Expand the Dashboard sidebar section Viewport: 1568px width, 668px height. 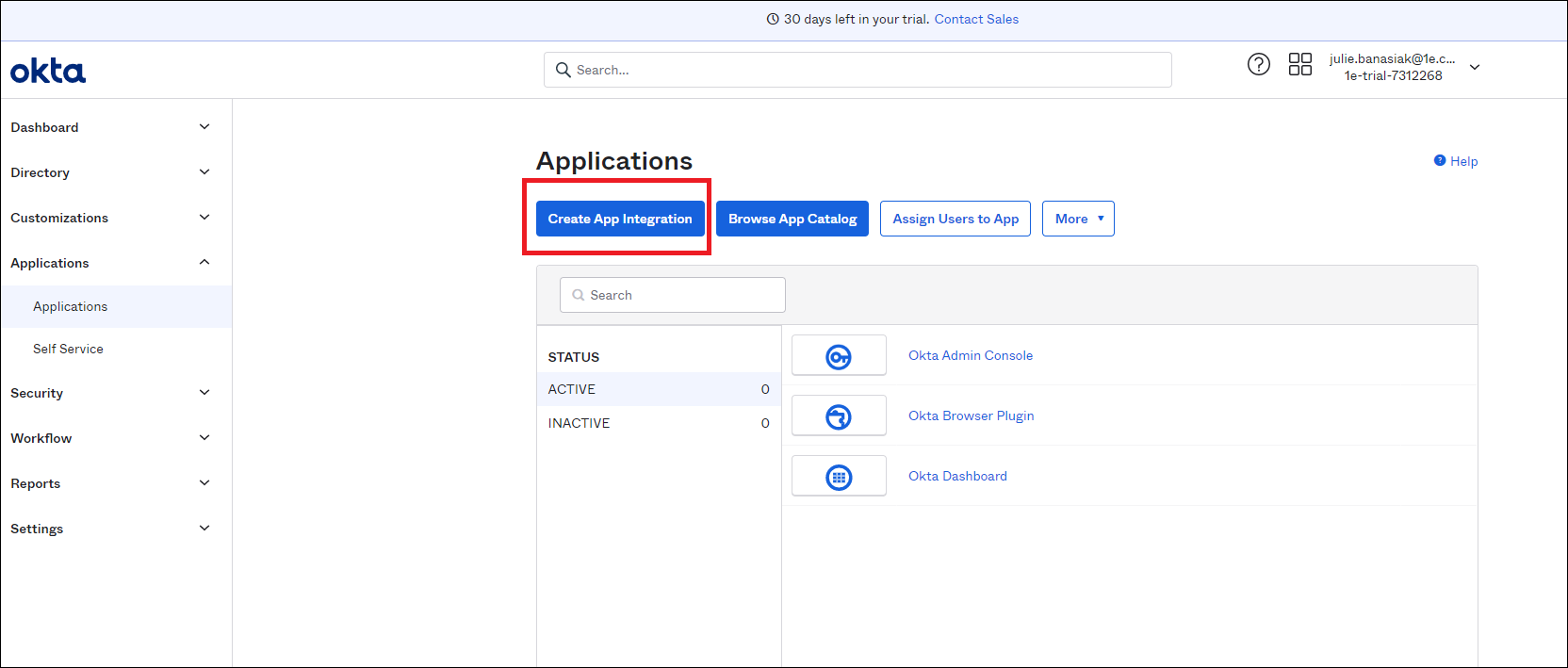(x=204, y=127)
